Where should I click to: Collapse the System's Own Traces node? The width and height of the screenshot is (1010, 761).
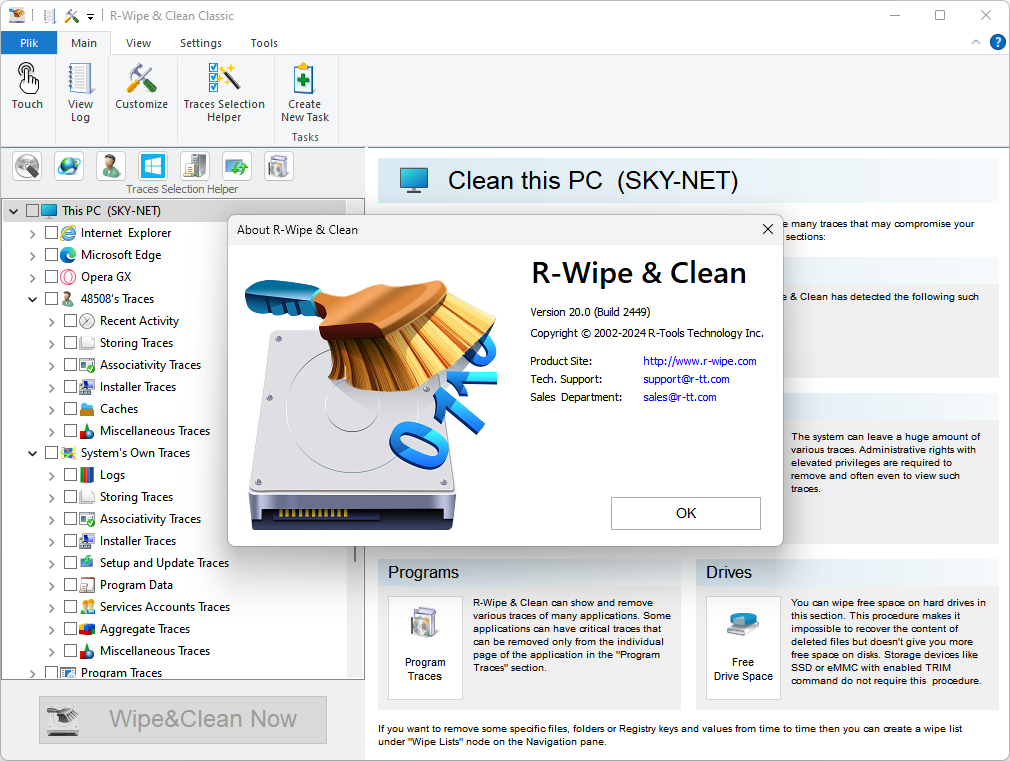coord(32,453)
